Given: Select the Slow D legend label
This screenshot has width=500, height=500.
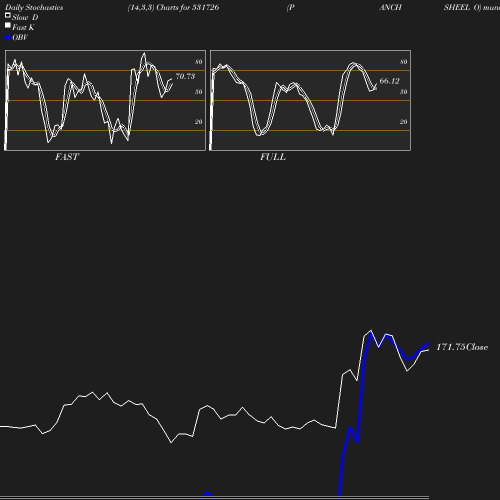Looking at the screenshot, I should coord(25,17).
